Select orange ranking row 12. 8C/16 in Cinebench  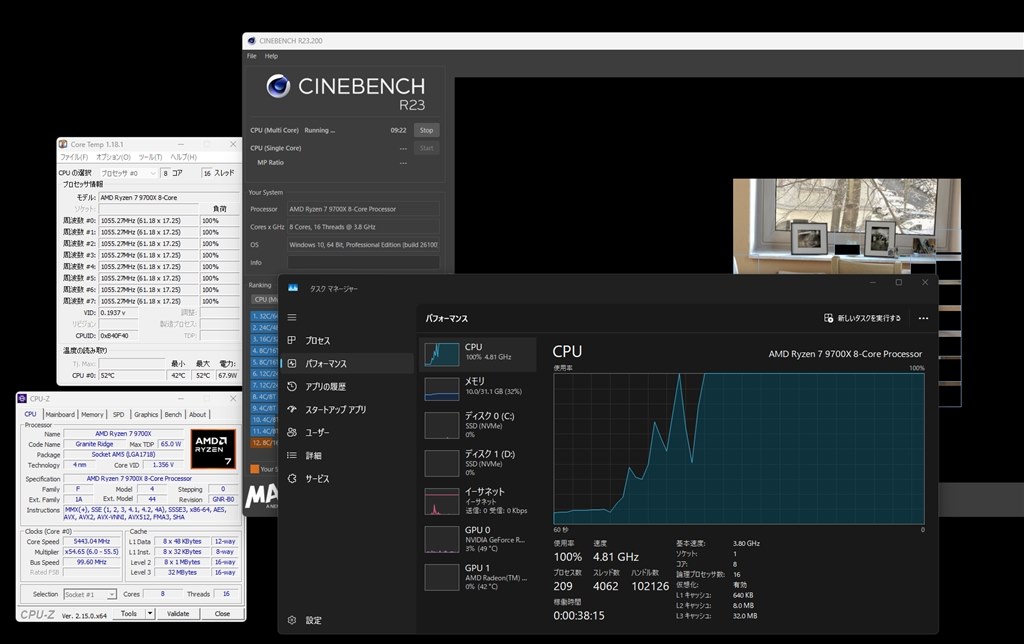coord(264,443)
